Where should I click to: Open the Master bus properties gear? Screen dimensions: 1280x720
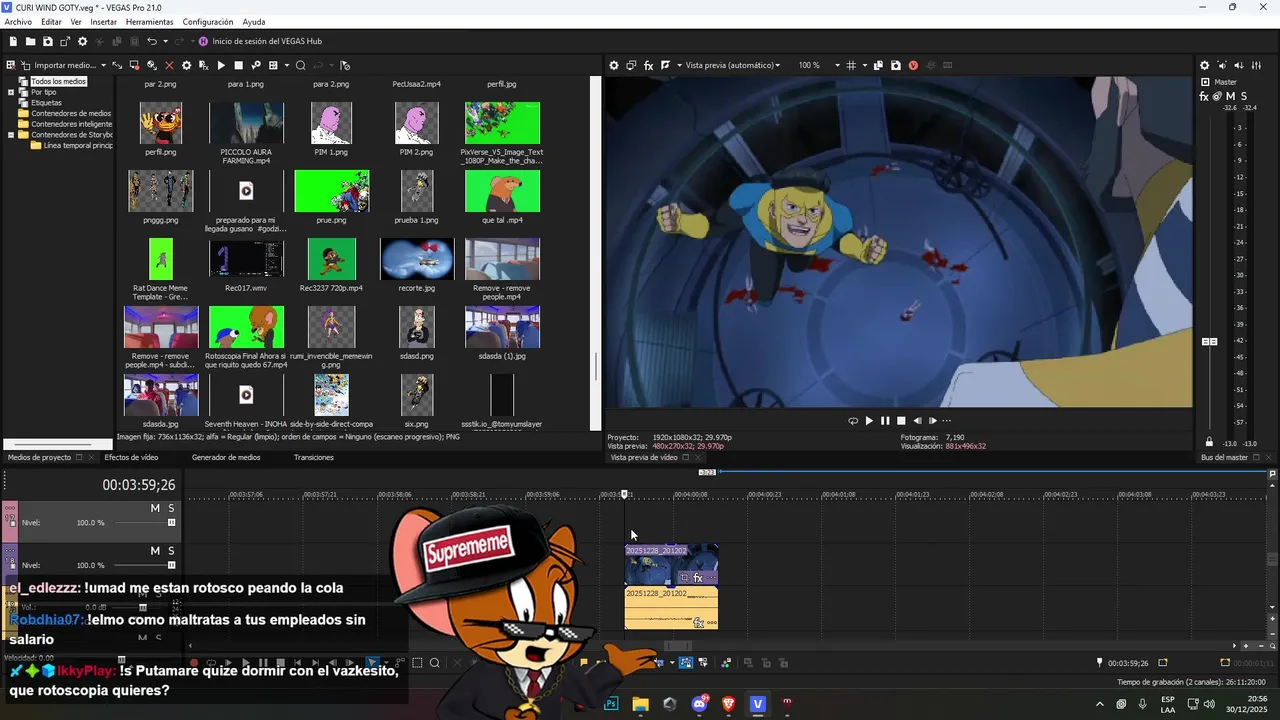[x=1204, y=65]
